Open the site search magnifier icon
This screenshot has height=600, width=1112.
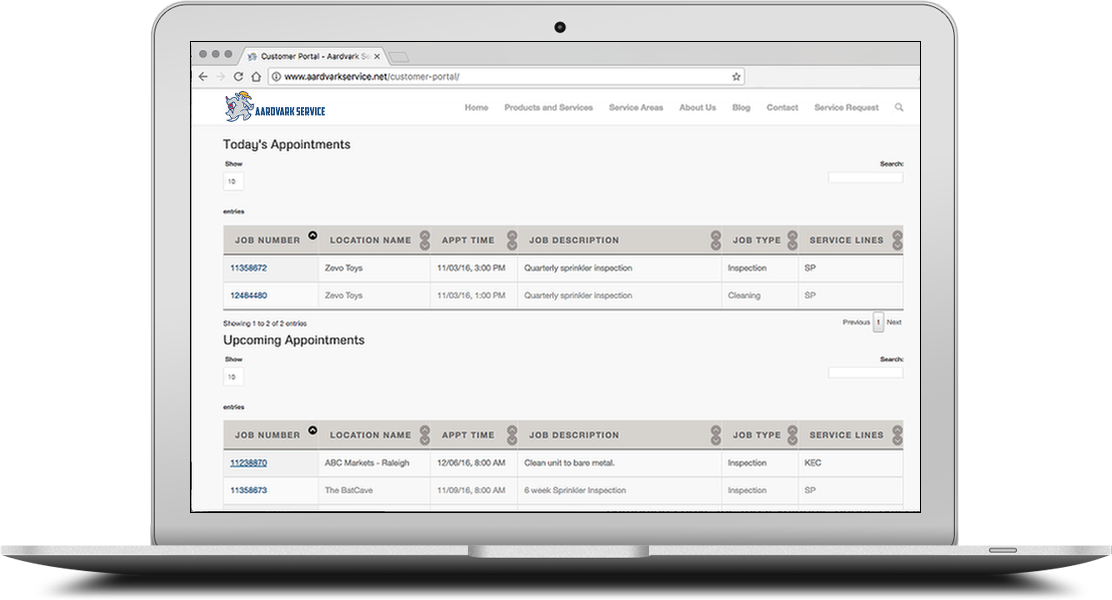899,108
